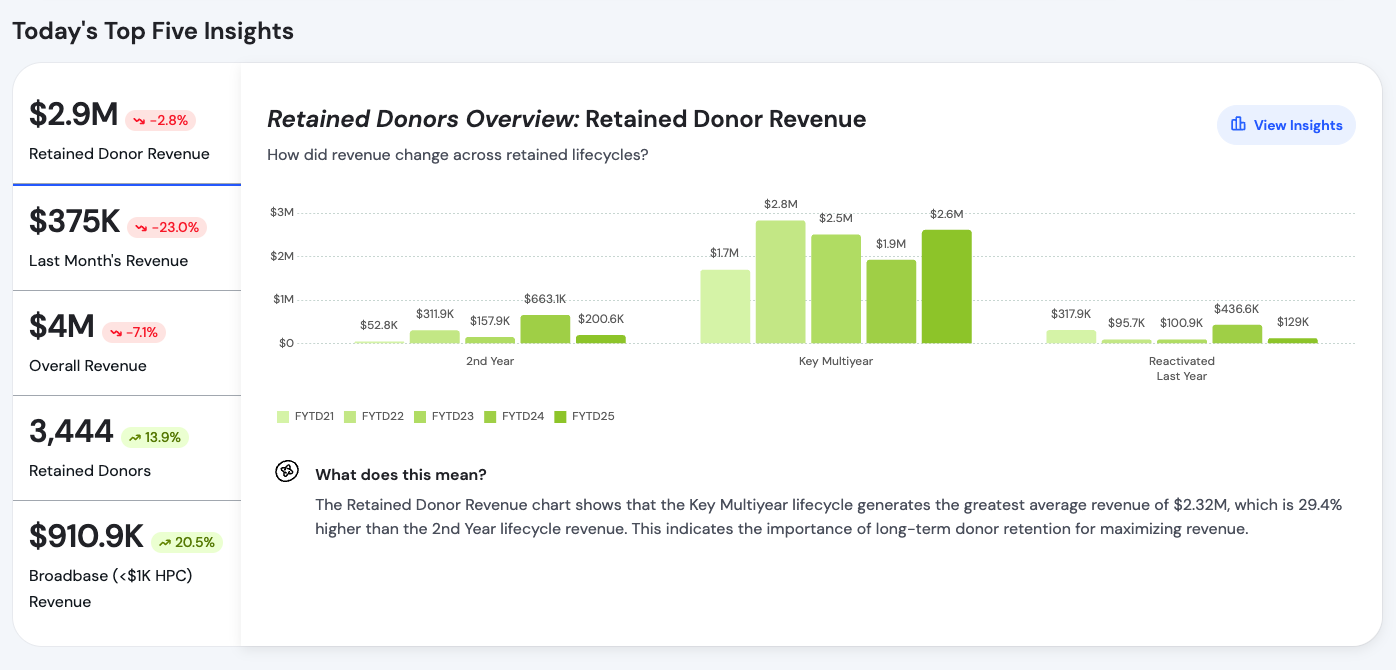This screenshot has height=670, width=1396.
Task: Click the $663.1K 2nd Year bar
Action: tap(545, 329)
